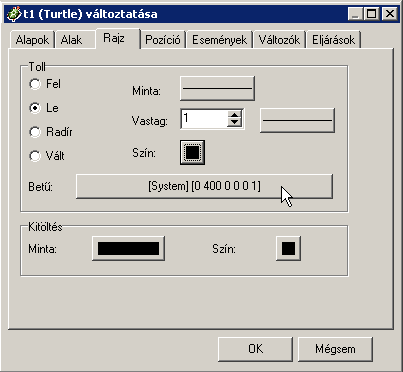Open the Pozíció tab

point(163,40)
